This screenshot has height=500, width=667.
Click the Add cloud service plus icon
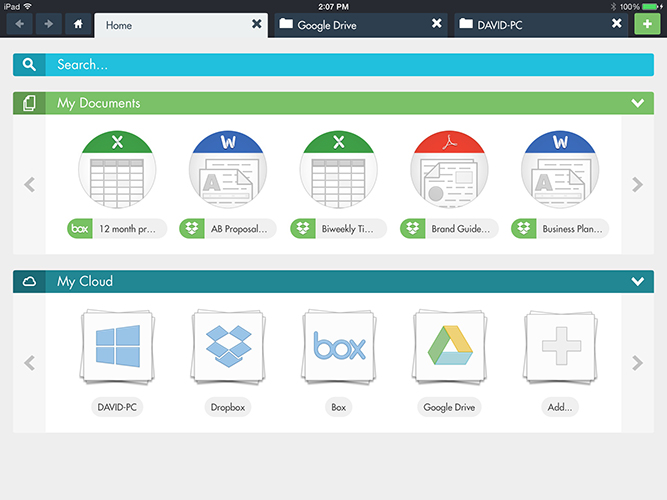click(x=561, y=346)
